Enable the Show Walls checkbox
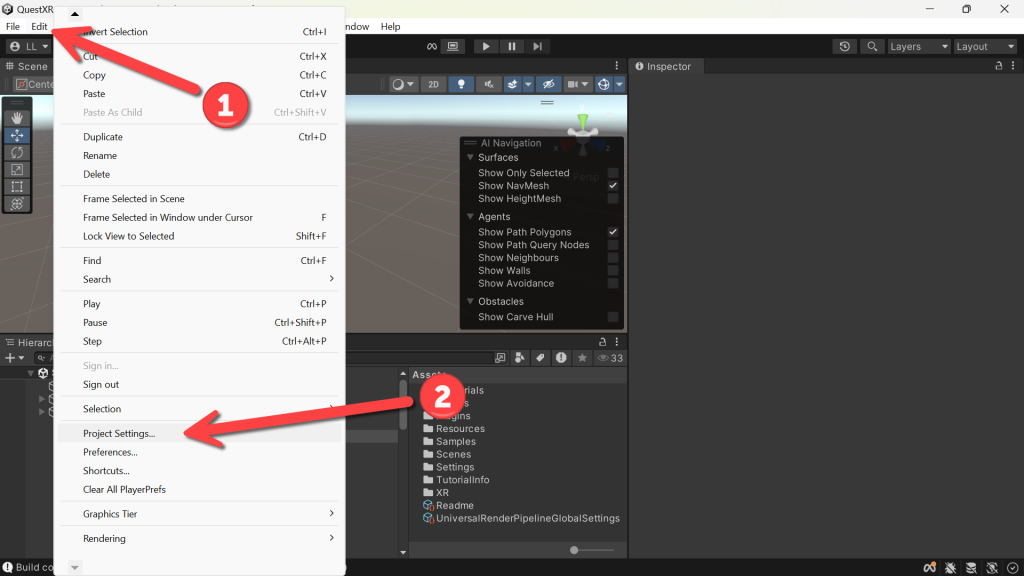The height and width of the screenshot is (576, 1024). pos(613,270)
